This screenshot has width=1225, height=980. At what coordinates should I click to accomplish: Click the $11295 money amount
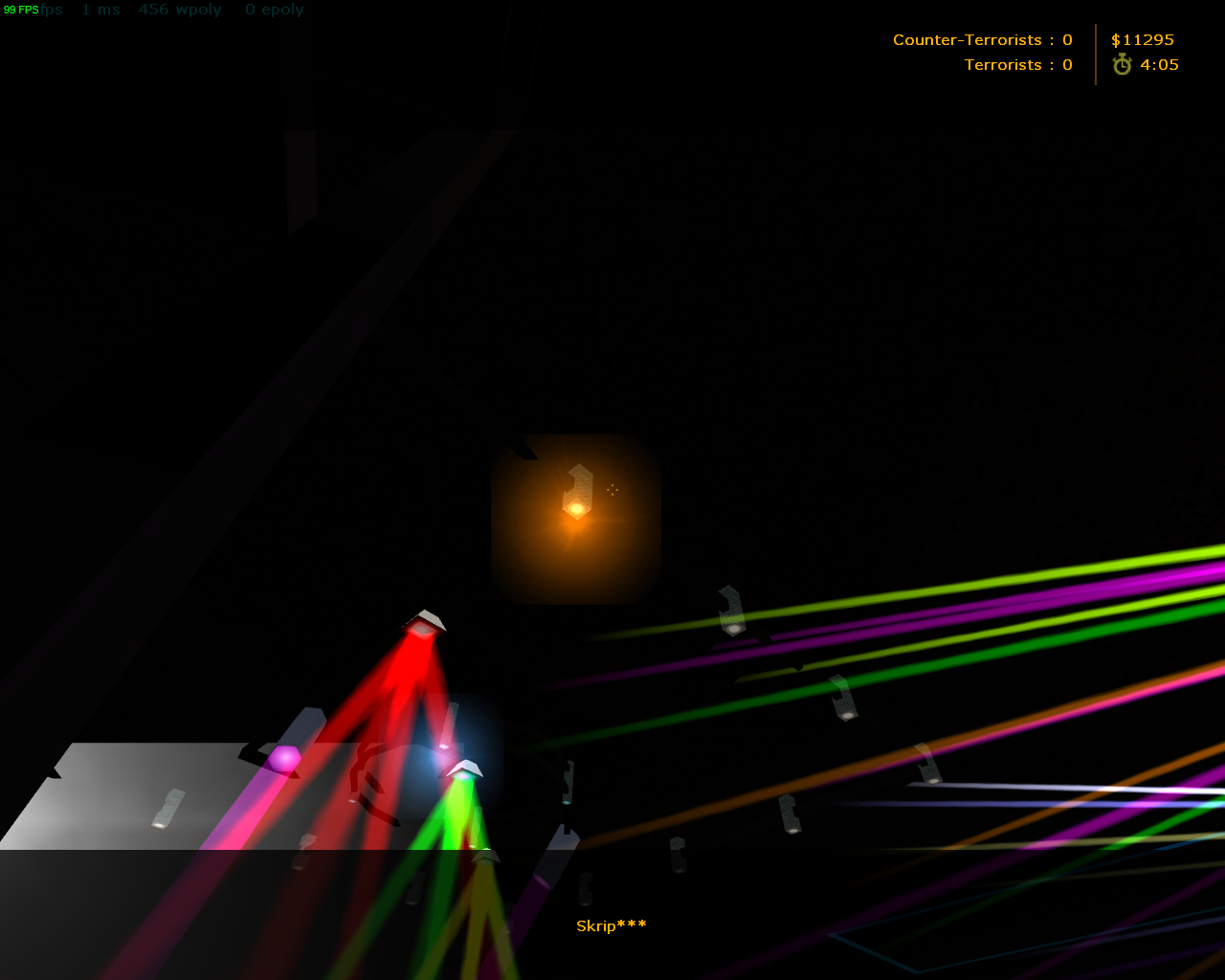coord(1143,40)
